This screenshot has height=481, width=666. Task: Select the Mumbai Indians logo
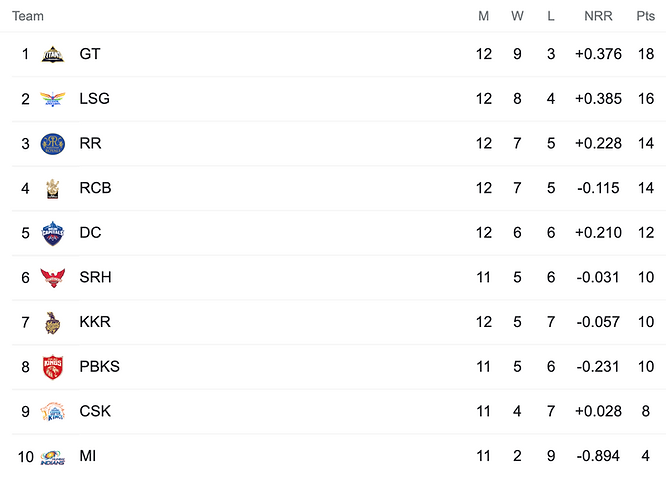pyautogui.click(x=53, y=457)
